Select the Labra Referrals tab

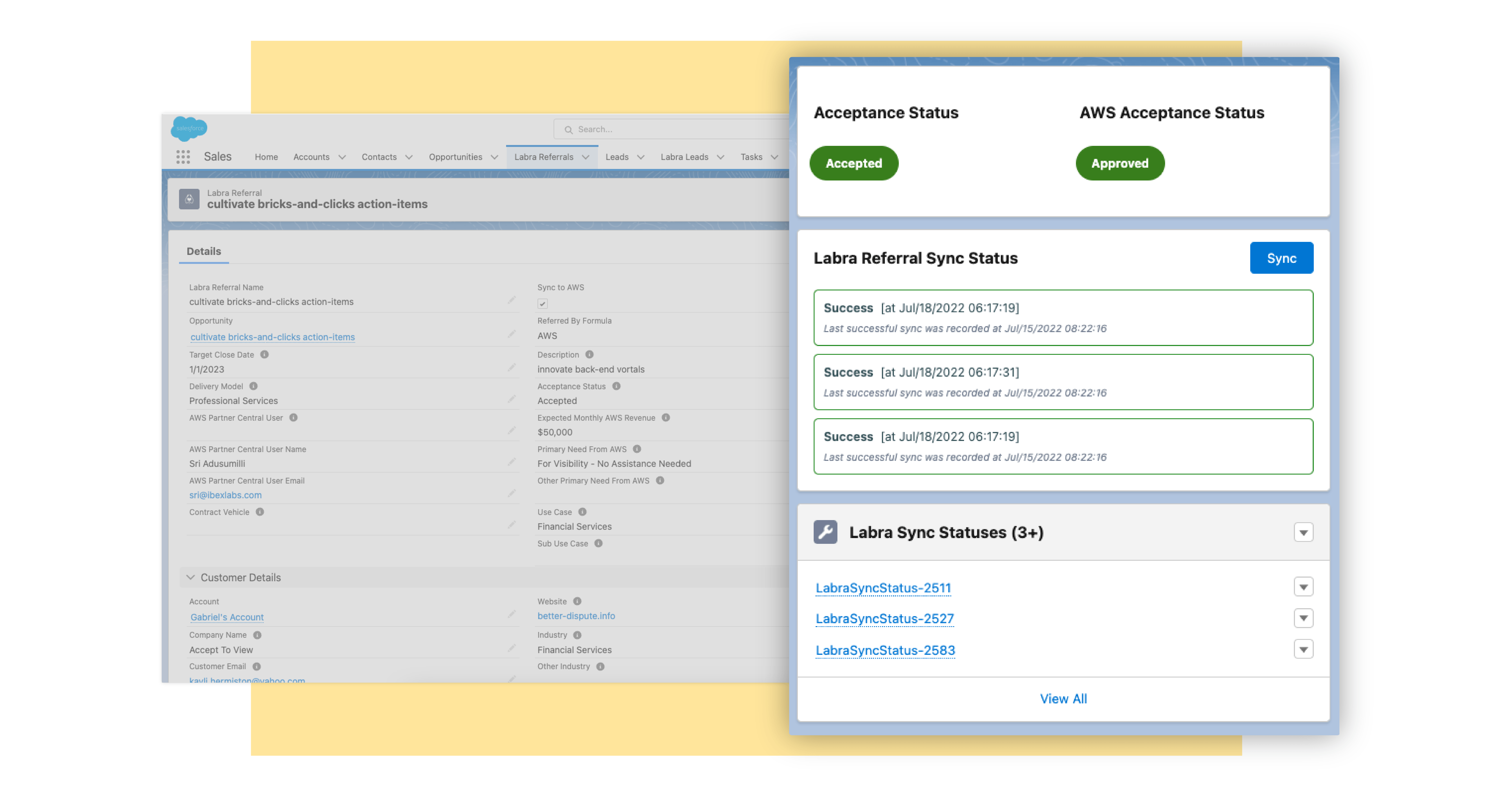544,157
